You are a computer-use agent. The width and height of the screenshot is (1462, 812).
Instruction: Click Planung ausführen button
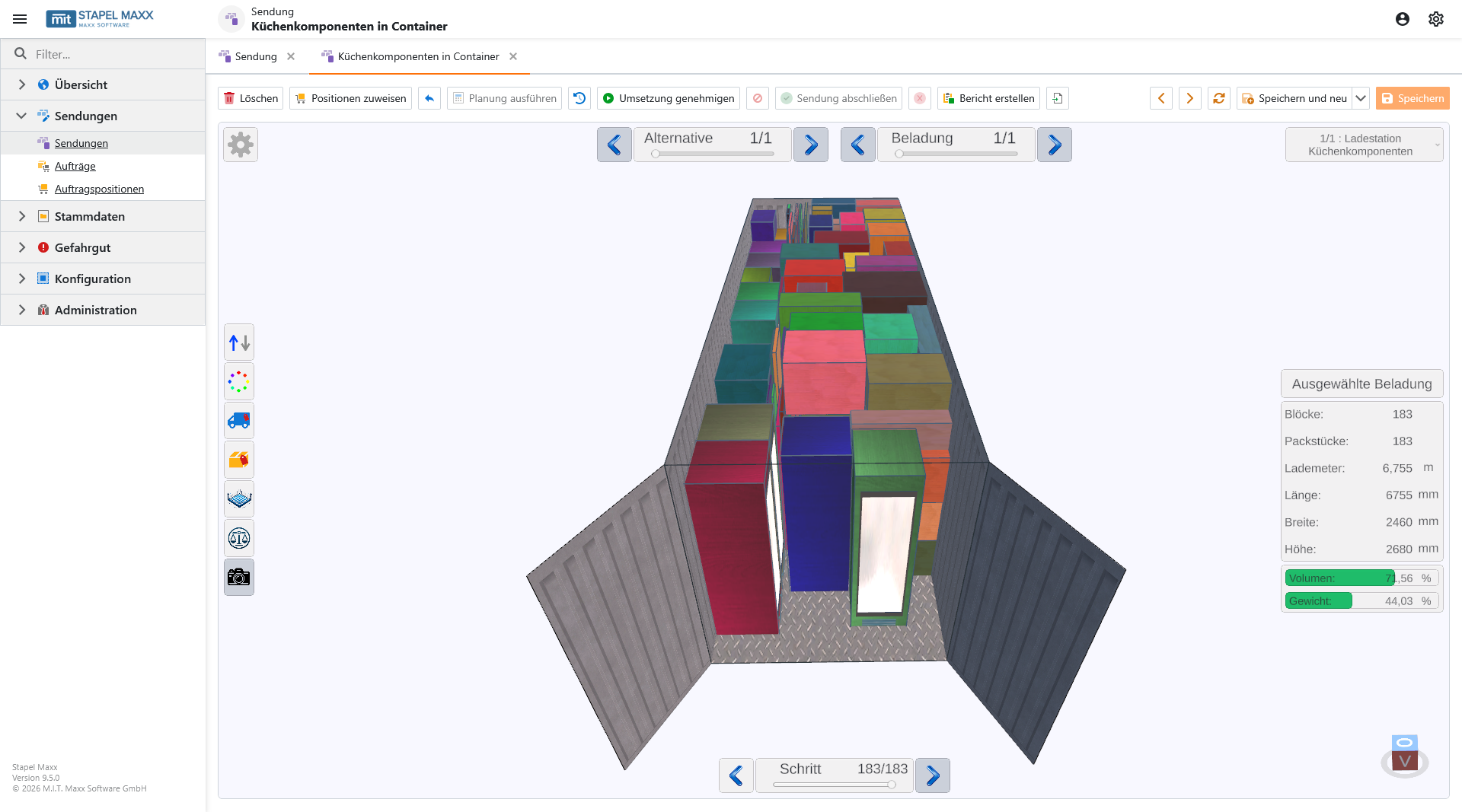tap(504, 98)
